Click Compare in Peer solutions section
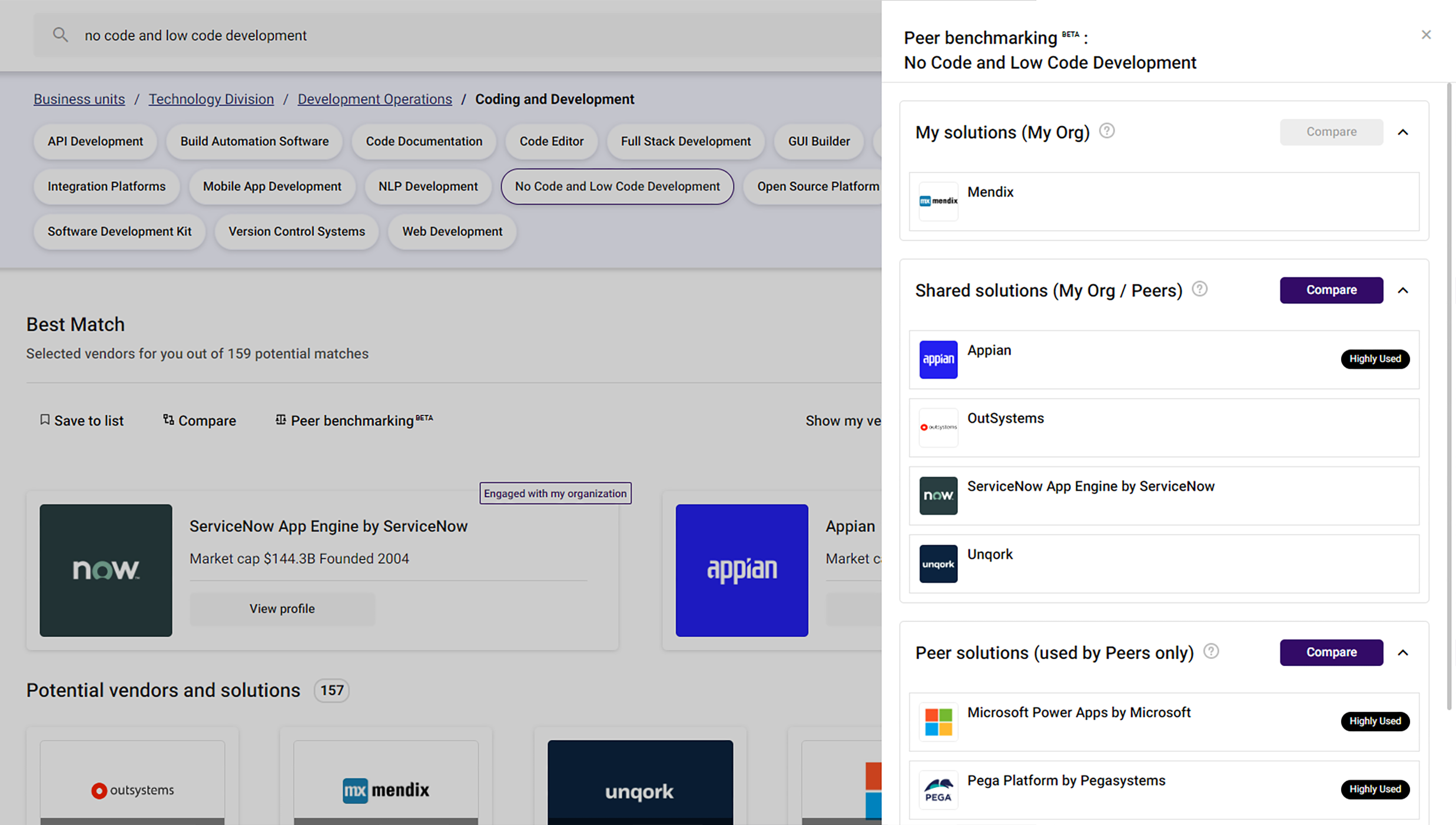 click(1331, 652)
